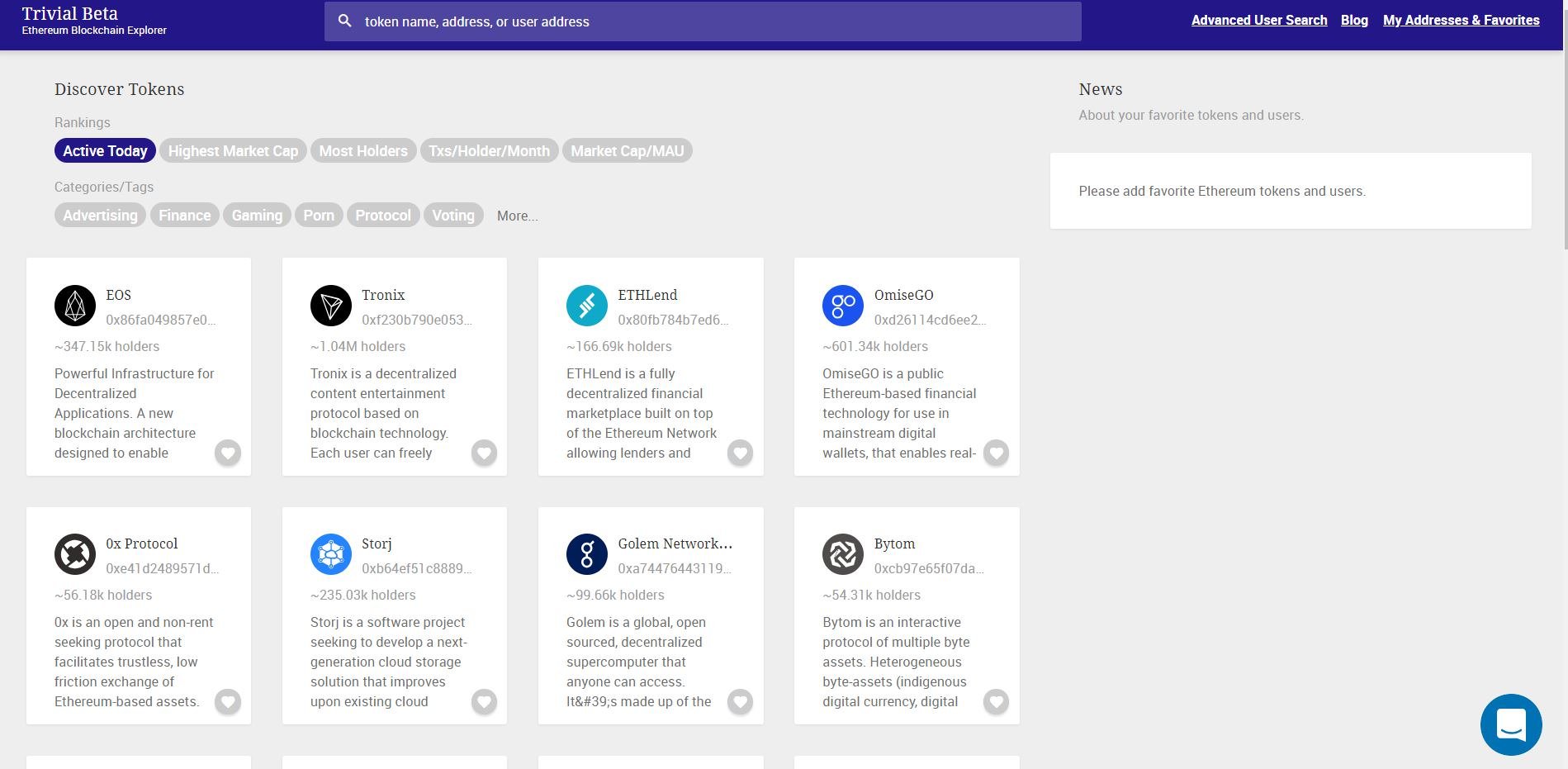The image size is (1568, 769).
Task: Favorite the EOS token with heart
Action: (x=228, y=453)
